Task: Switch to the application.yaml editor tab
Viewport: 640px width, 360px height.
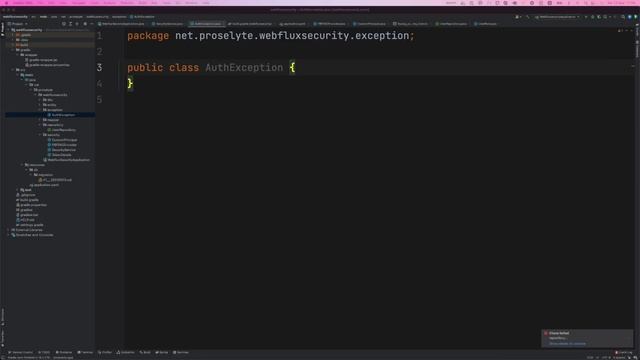Action: click(x=292, y=24)
